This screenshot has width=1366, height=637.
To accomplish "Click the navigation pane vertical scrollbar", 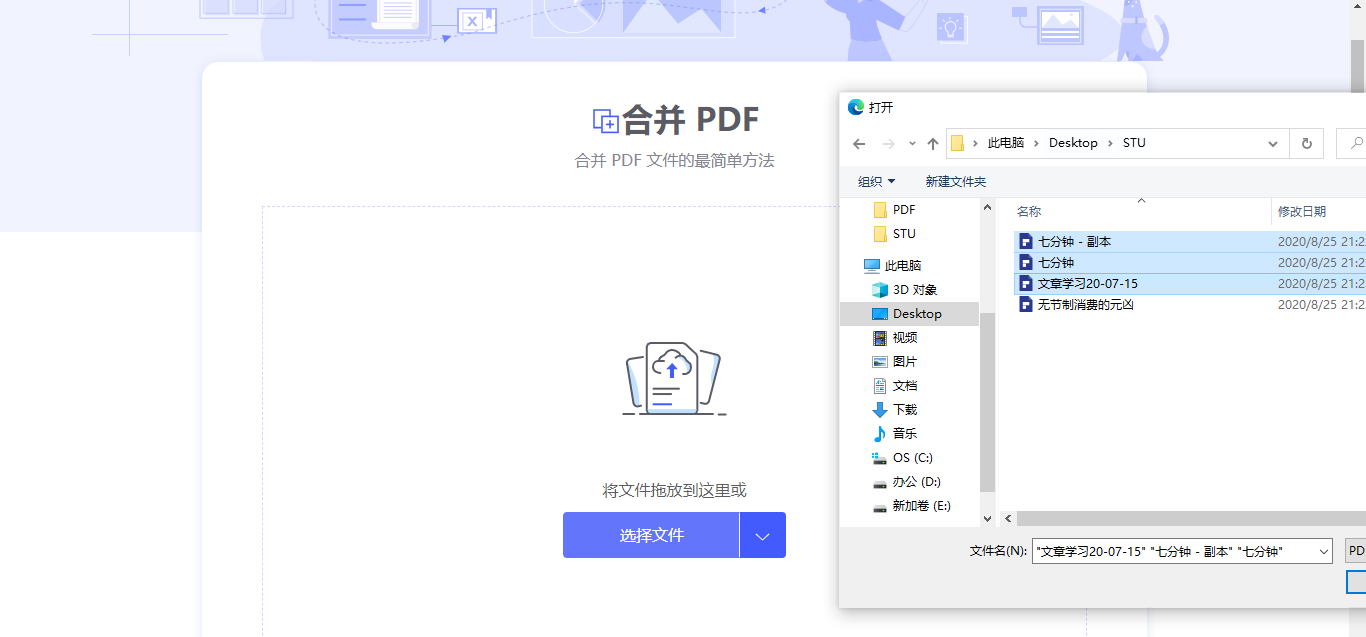I will click(987, 400).
